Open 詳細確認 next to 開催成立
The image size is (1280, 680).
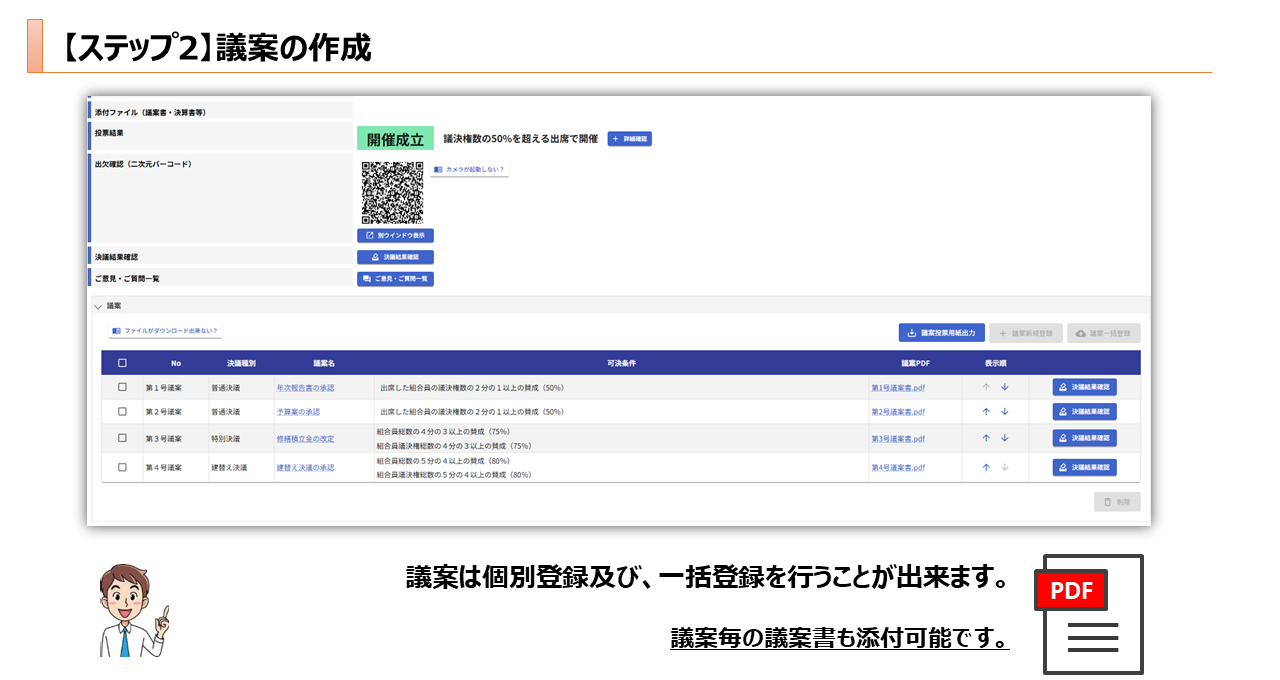coord(630,139)
